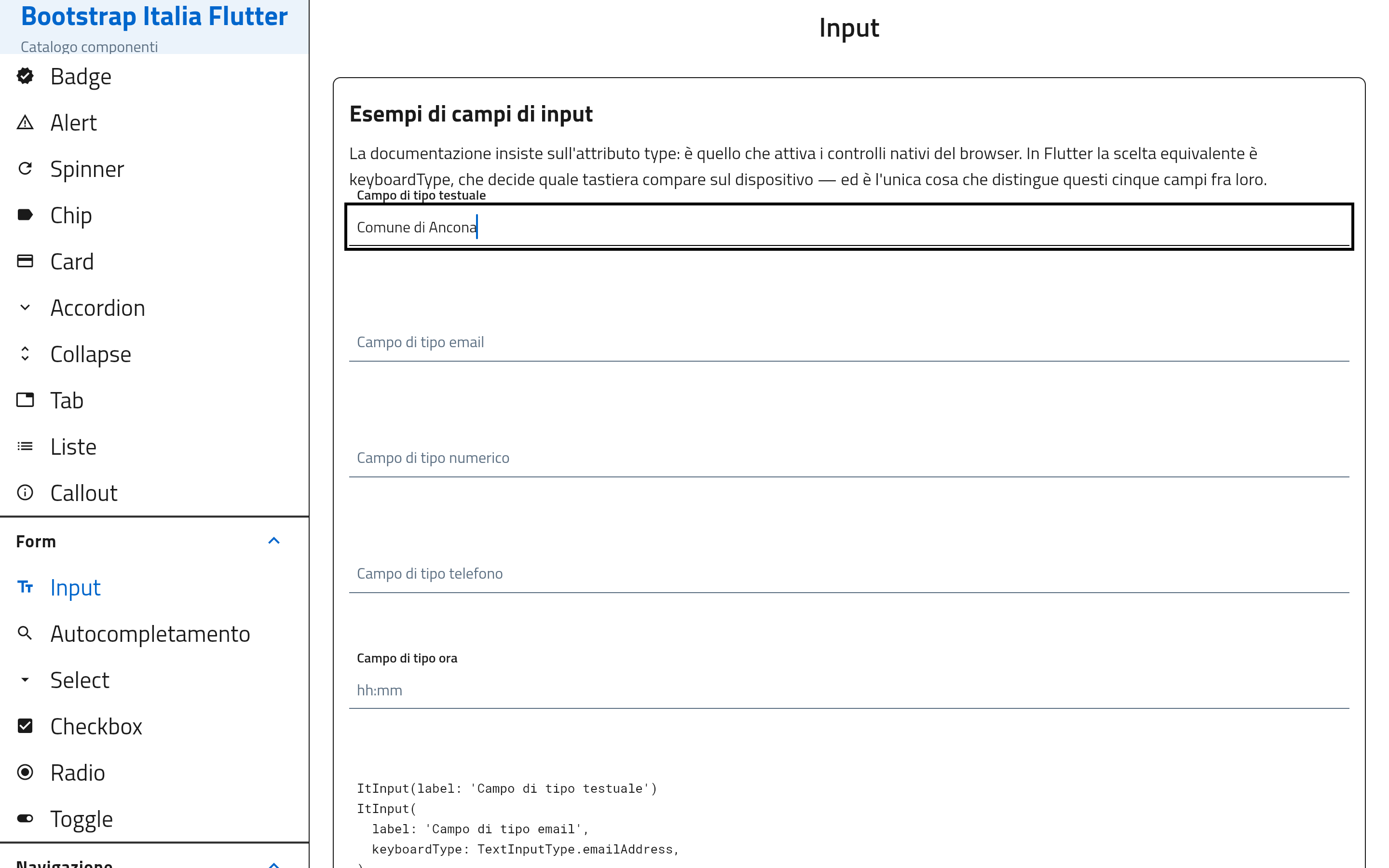
Task: Navigate to the Toggle page
Action: 154,819
